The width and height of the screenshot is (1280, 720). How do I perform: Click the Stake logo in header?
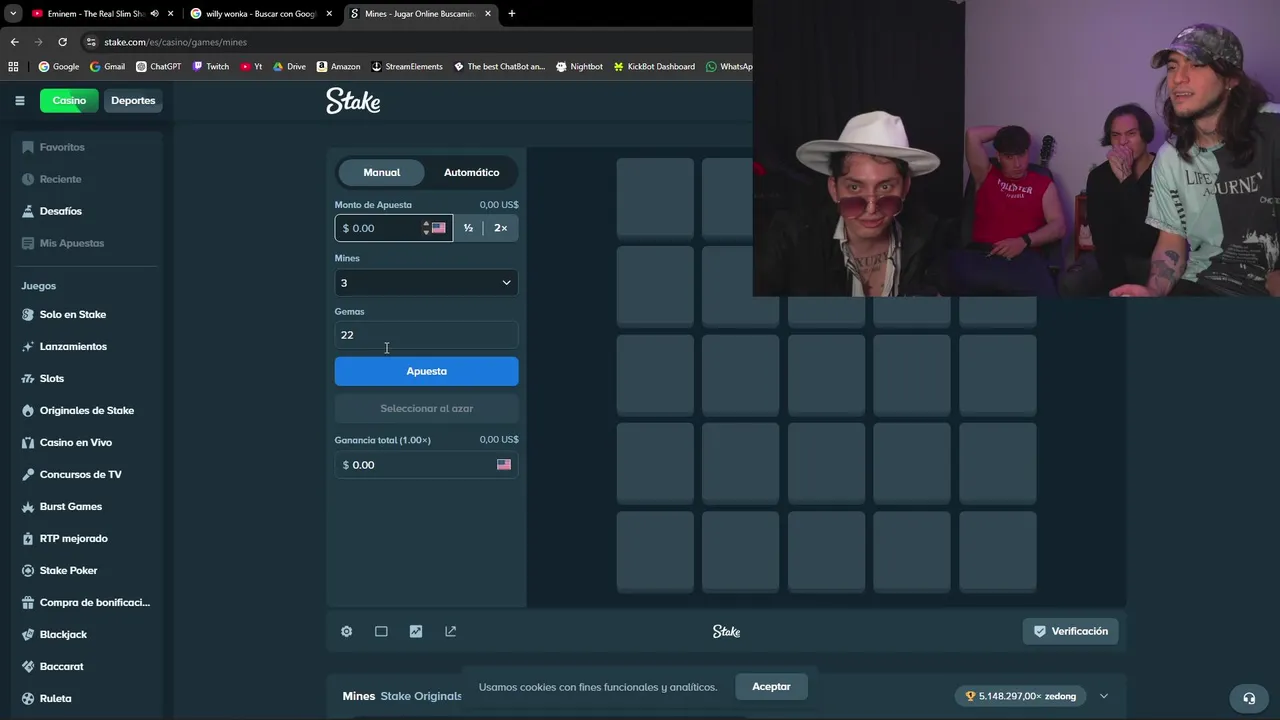tap(353, 101)
